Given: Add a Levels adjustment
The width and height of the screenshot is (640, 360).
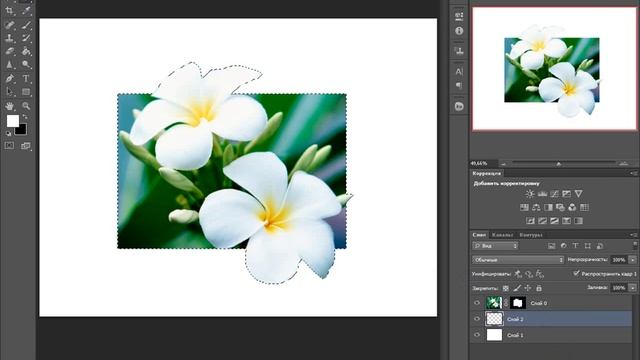Looking at the screenshot, I should [x=542, y=194].
